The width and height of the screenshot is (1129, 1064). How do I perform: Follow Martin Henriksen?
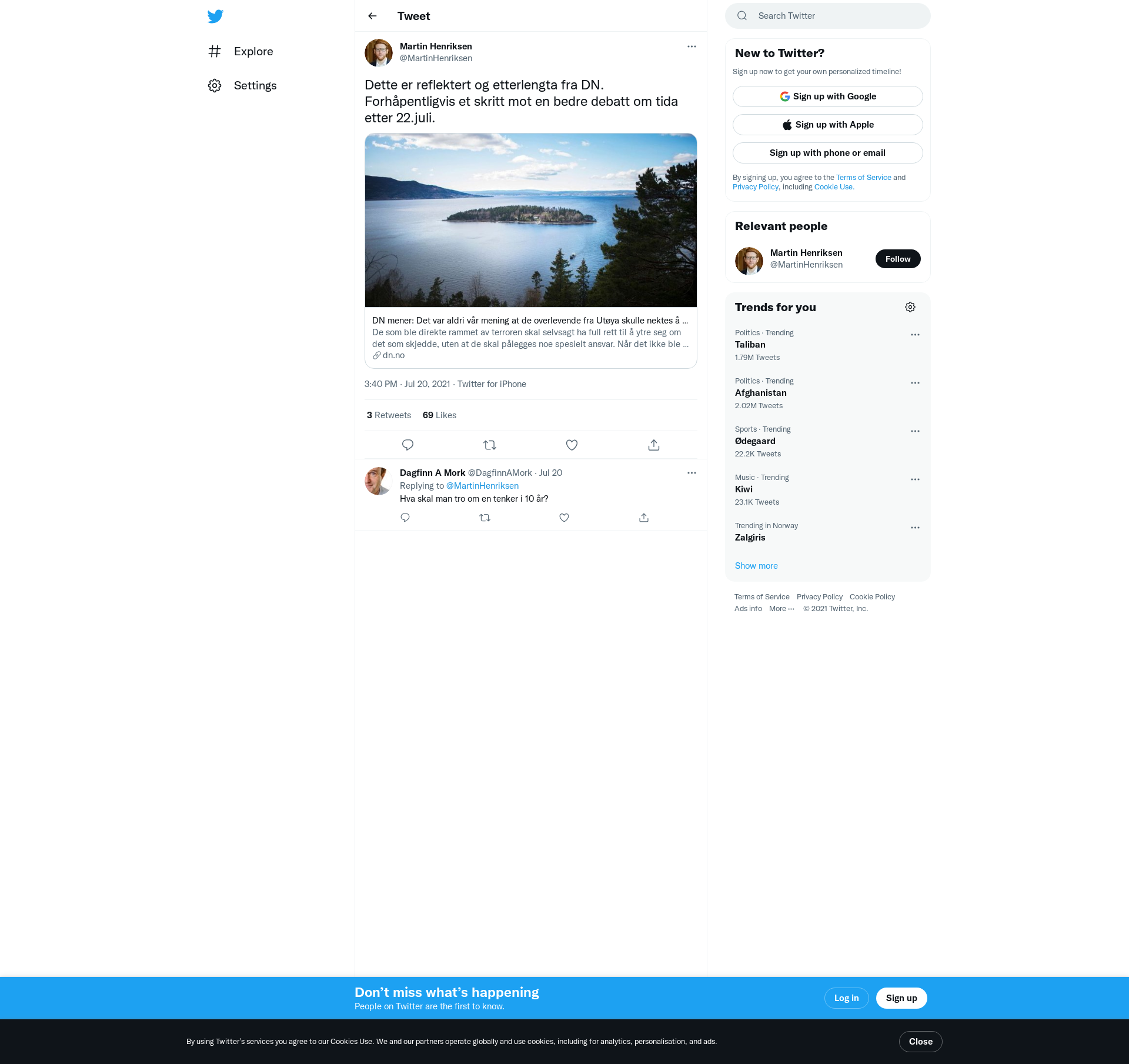pyautogui.click(x=898, y=259)
